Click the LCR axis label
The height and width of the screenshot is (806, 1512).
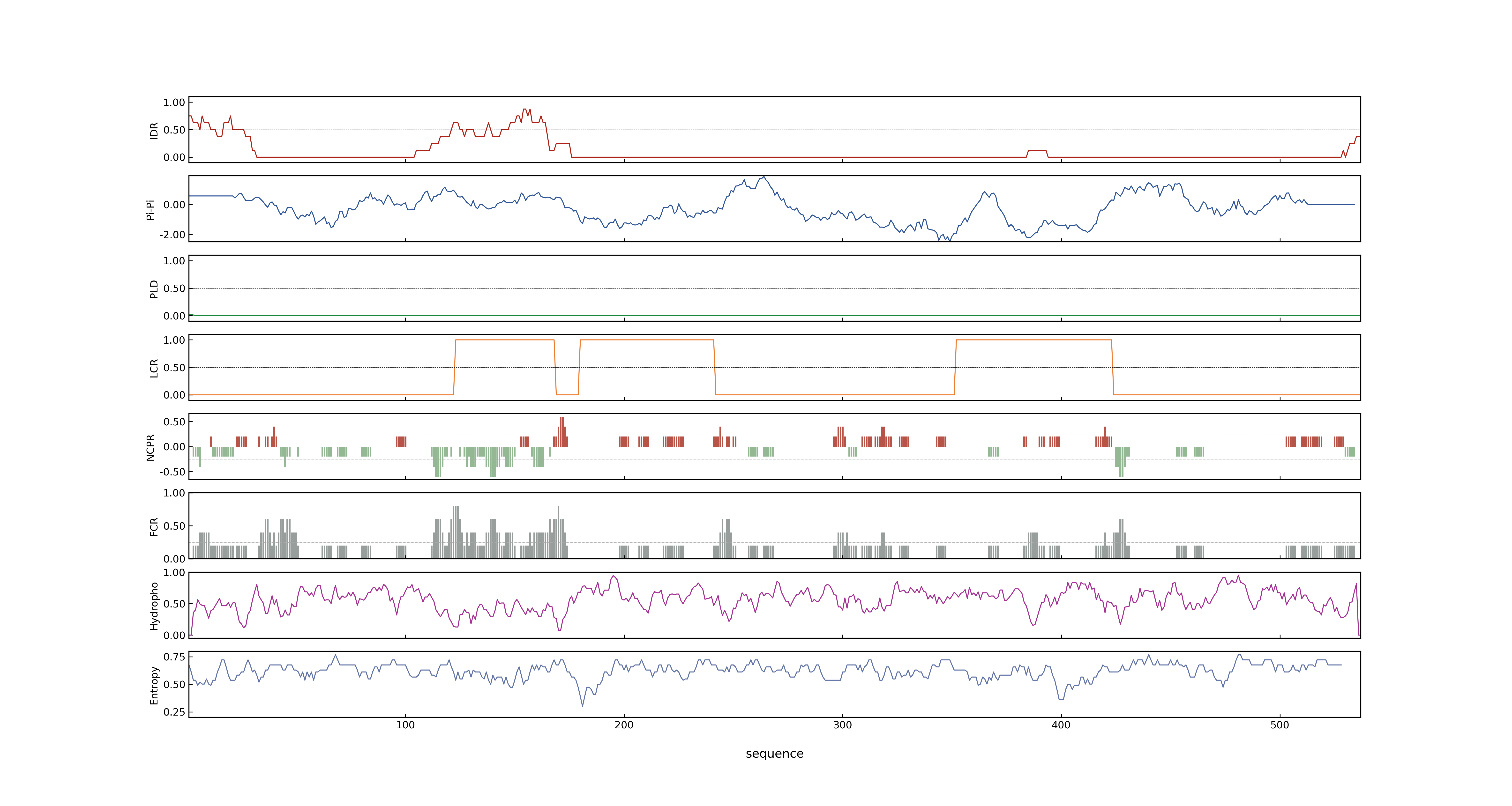[154, 368]
